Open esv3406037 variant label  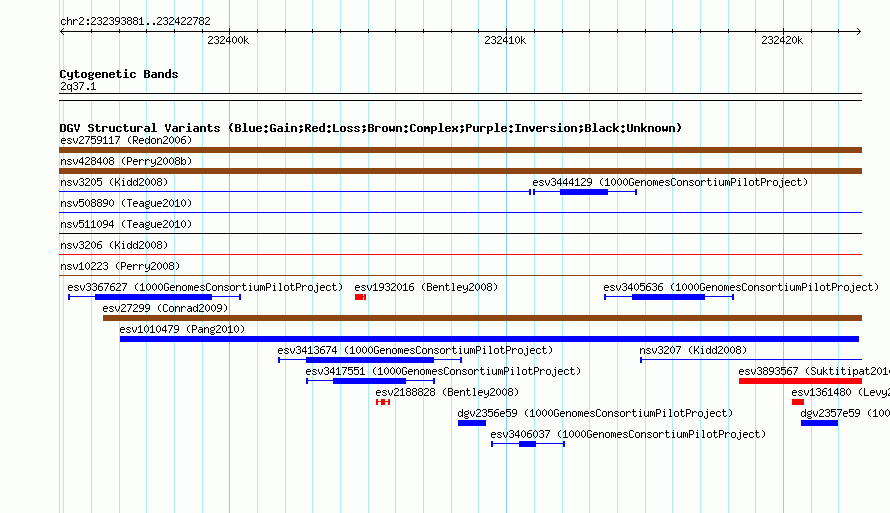628,434
